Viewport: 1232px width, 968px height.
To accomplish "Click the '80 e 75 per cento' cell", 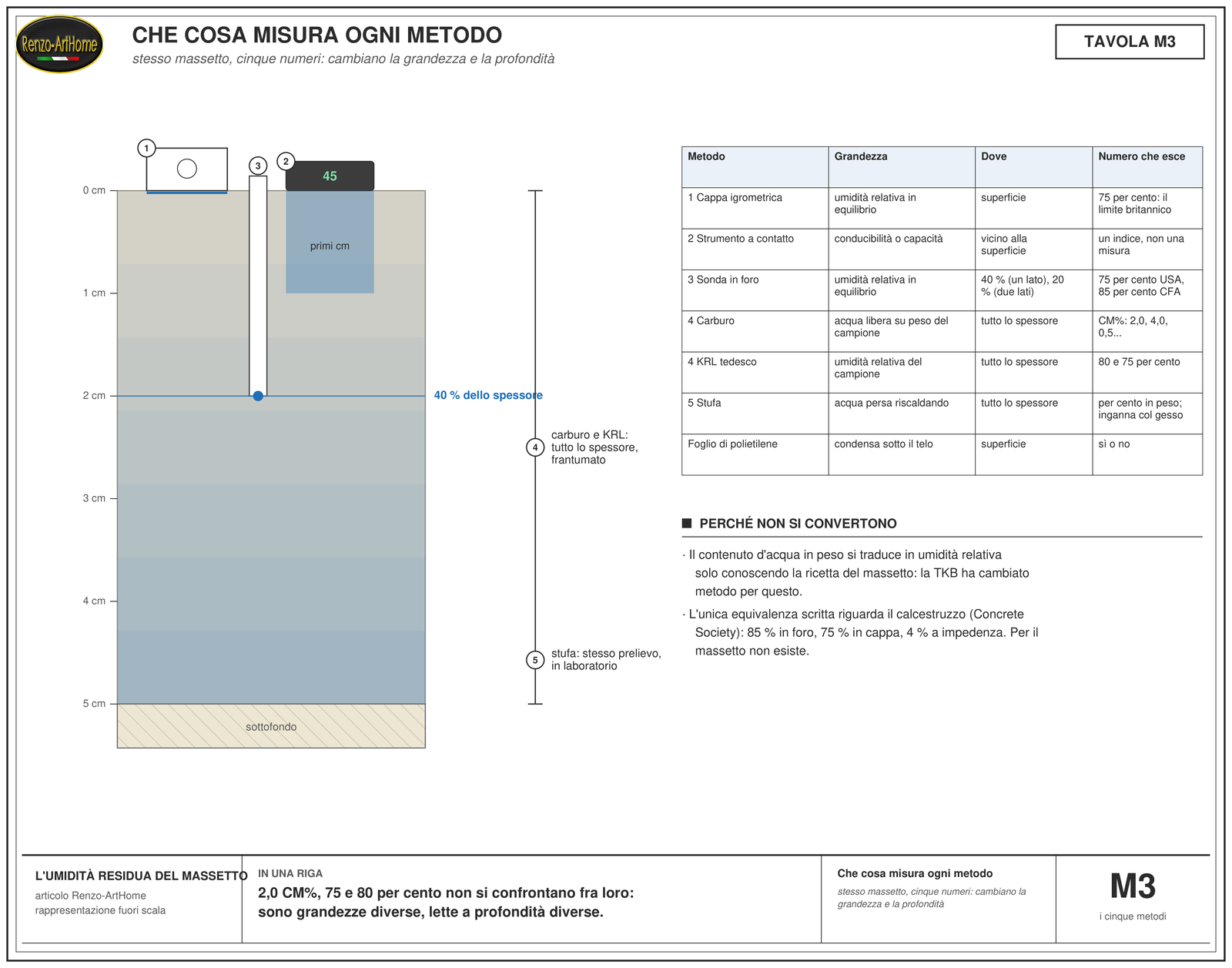I will (x=1147, y=373).
